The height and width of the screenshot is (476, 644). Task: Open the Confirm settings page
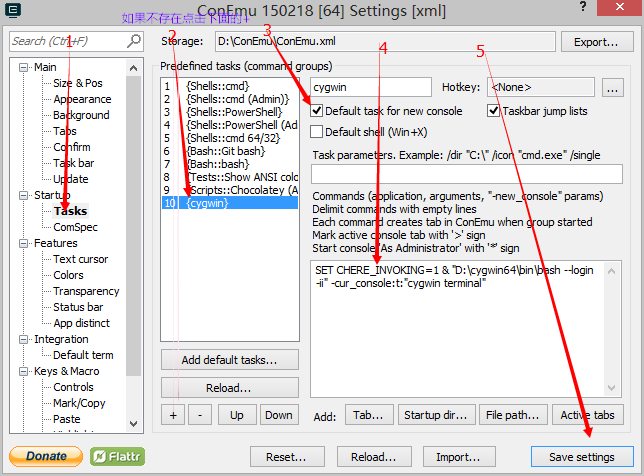pos(72,147)
